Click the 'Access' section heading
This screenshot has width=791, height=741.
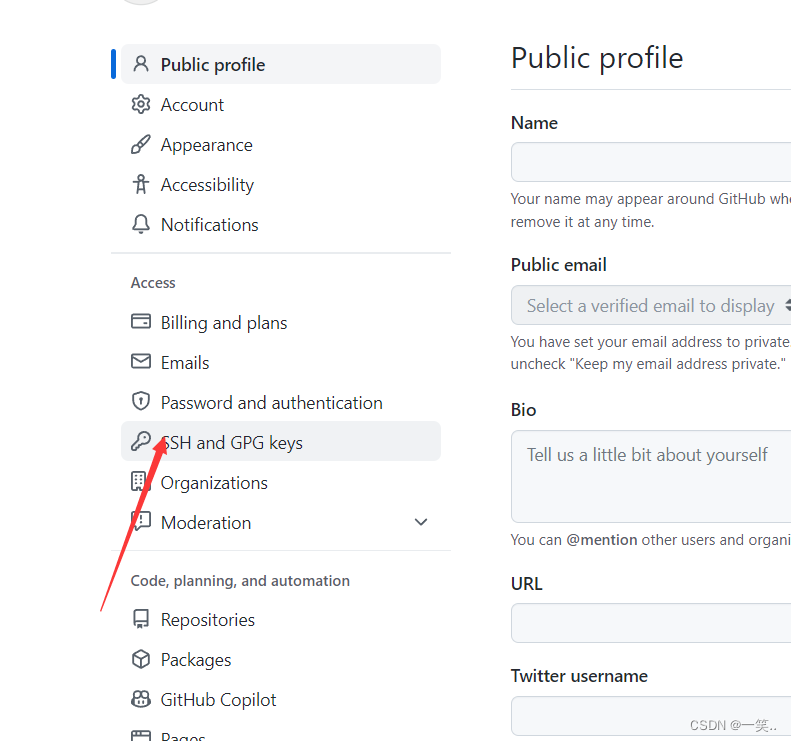click(x=153, y=282)
